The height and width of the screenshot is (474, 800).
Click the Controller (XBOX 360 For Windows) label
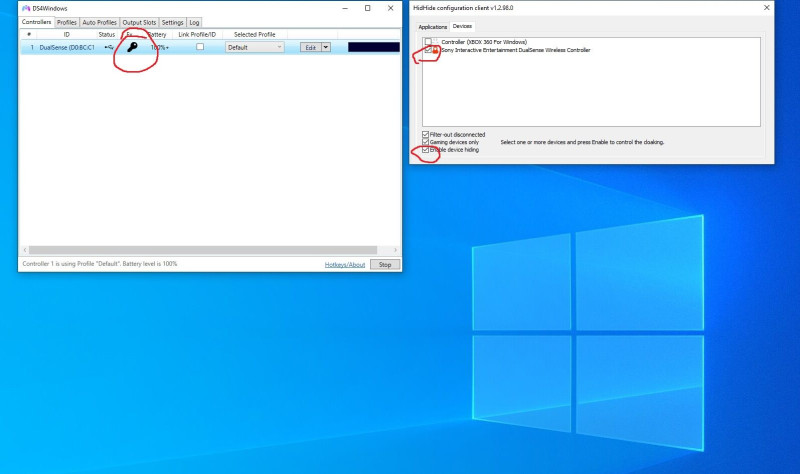pyautogui.click(x=484, y=42)
